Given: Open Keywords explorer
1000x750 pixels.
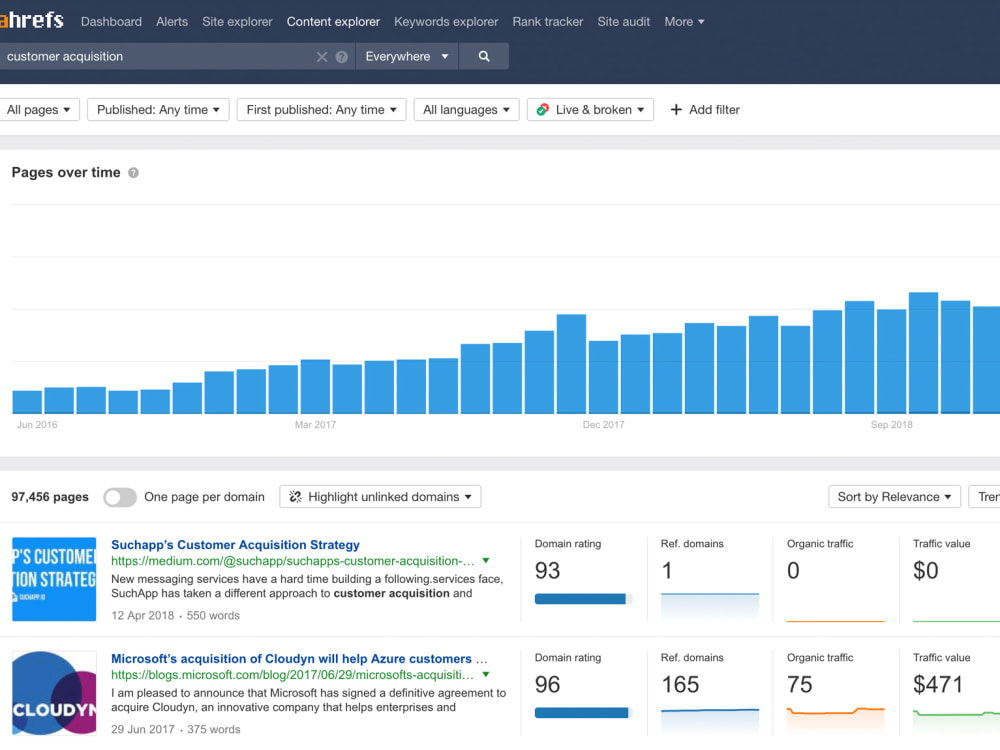Looking at the screenshot, I should tap(446, 22).
